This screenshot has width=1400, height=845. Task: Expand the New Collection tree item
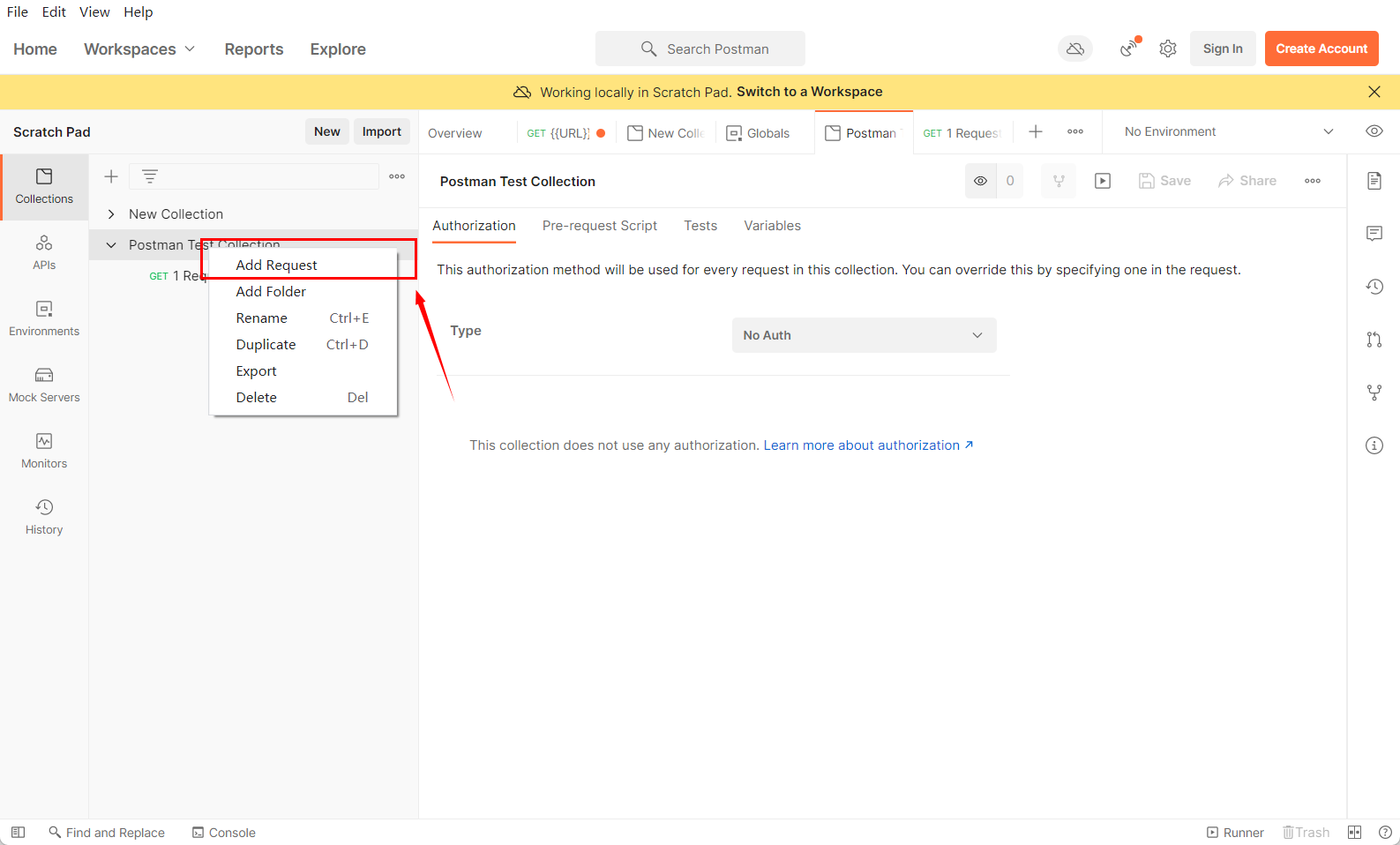tap(111, 214)
